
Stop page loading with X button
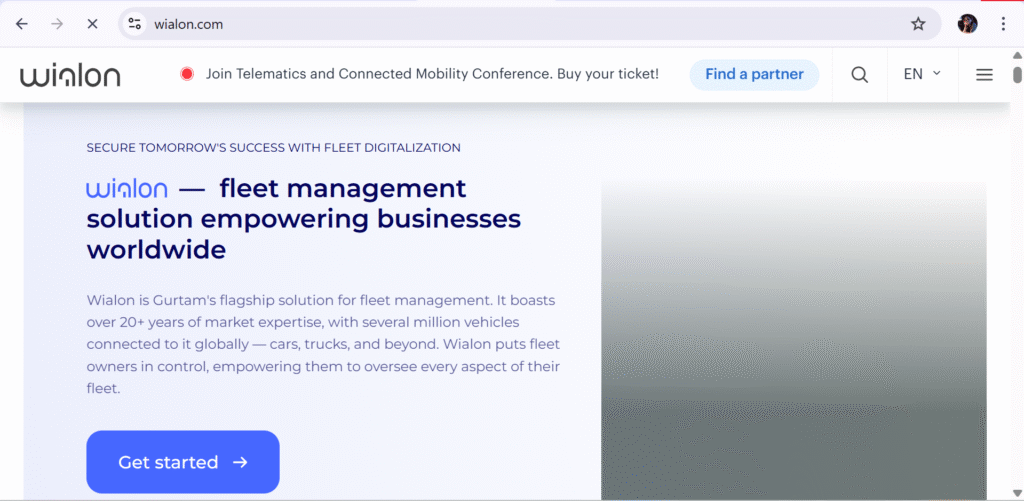click(x=92, y=24)
